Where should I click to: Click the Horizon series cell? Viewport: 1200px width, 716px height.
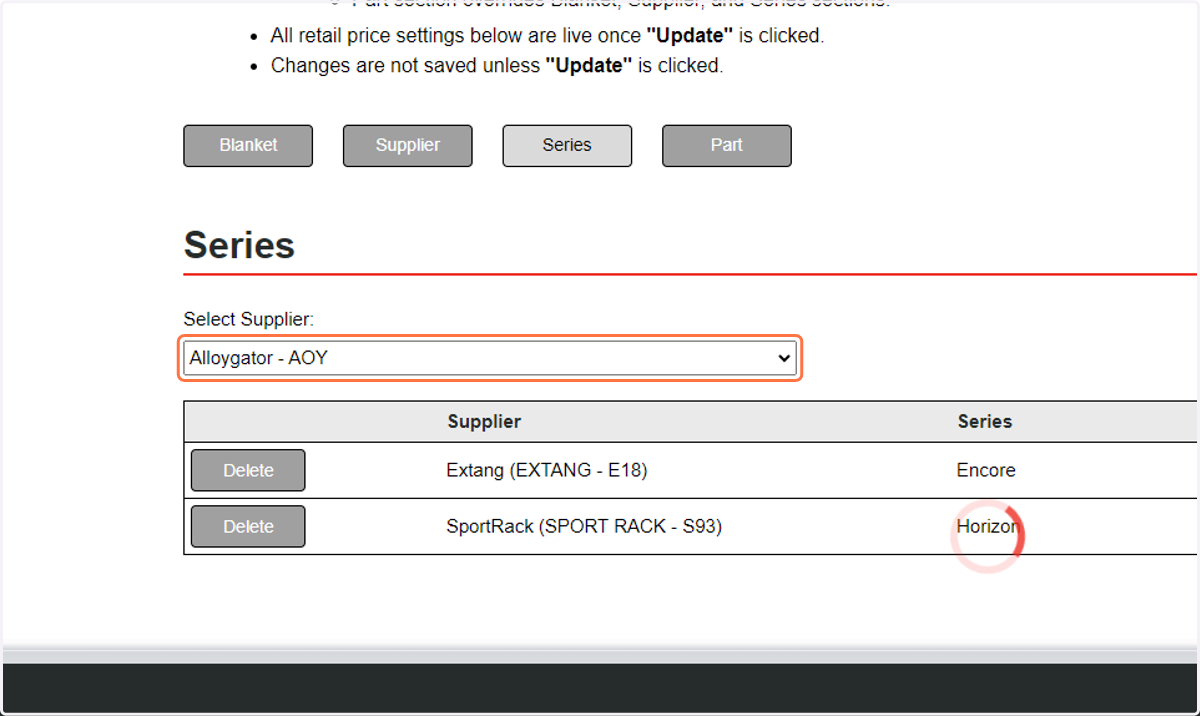(988, 526)
